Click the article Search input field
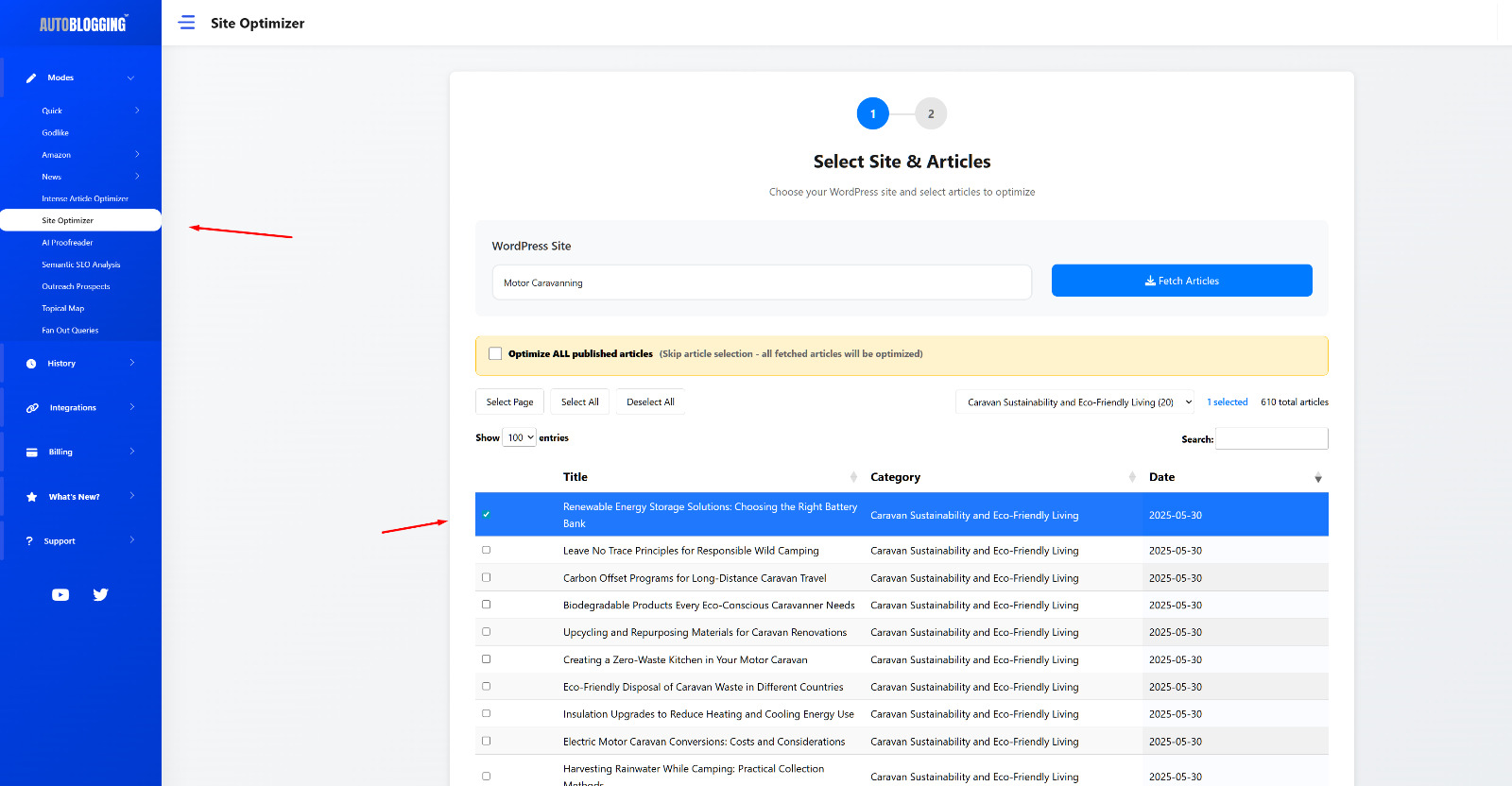Image resolution: width=1512 pixels, height=786 pixels. (1271, 438)
